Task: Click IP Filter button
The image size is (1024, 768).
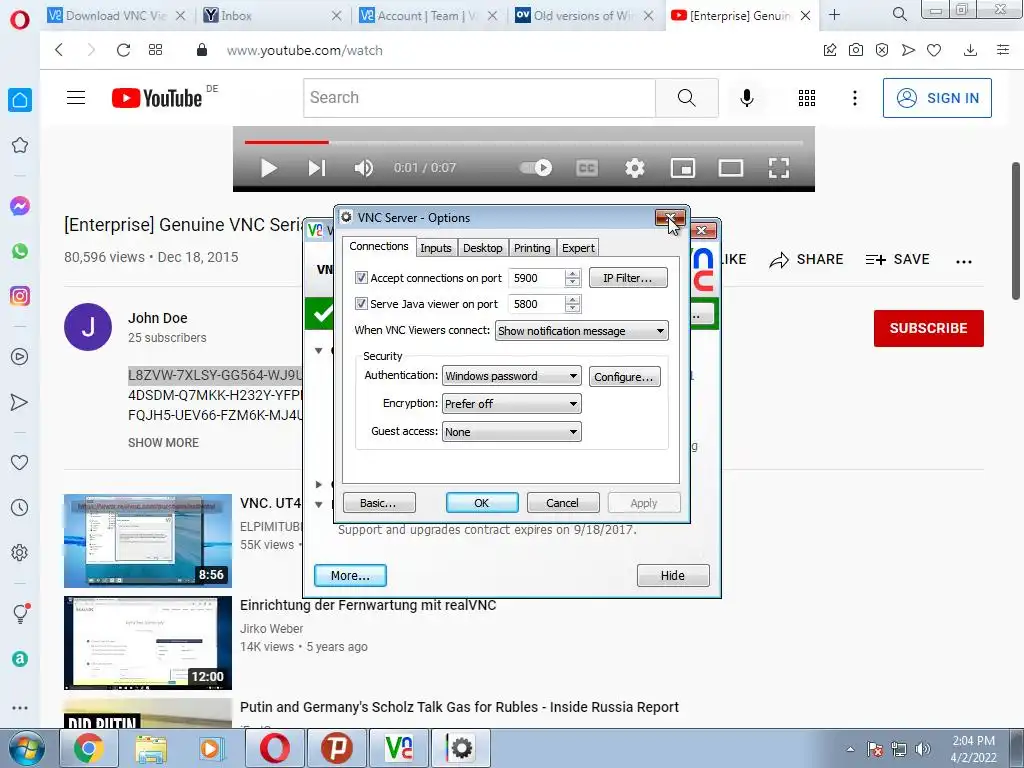Action: [x=628, y=278]
